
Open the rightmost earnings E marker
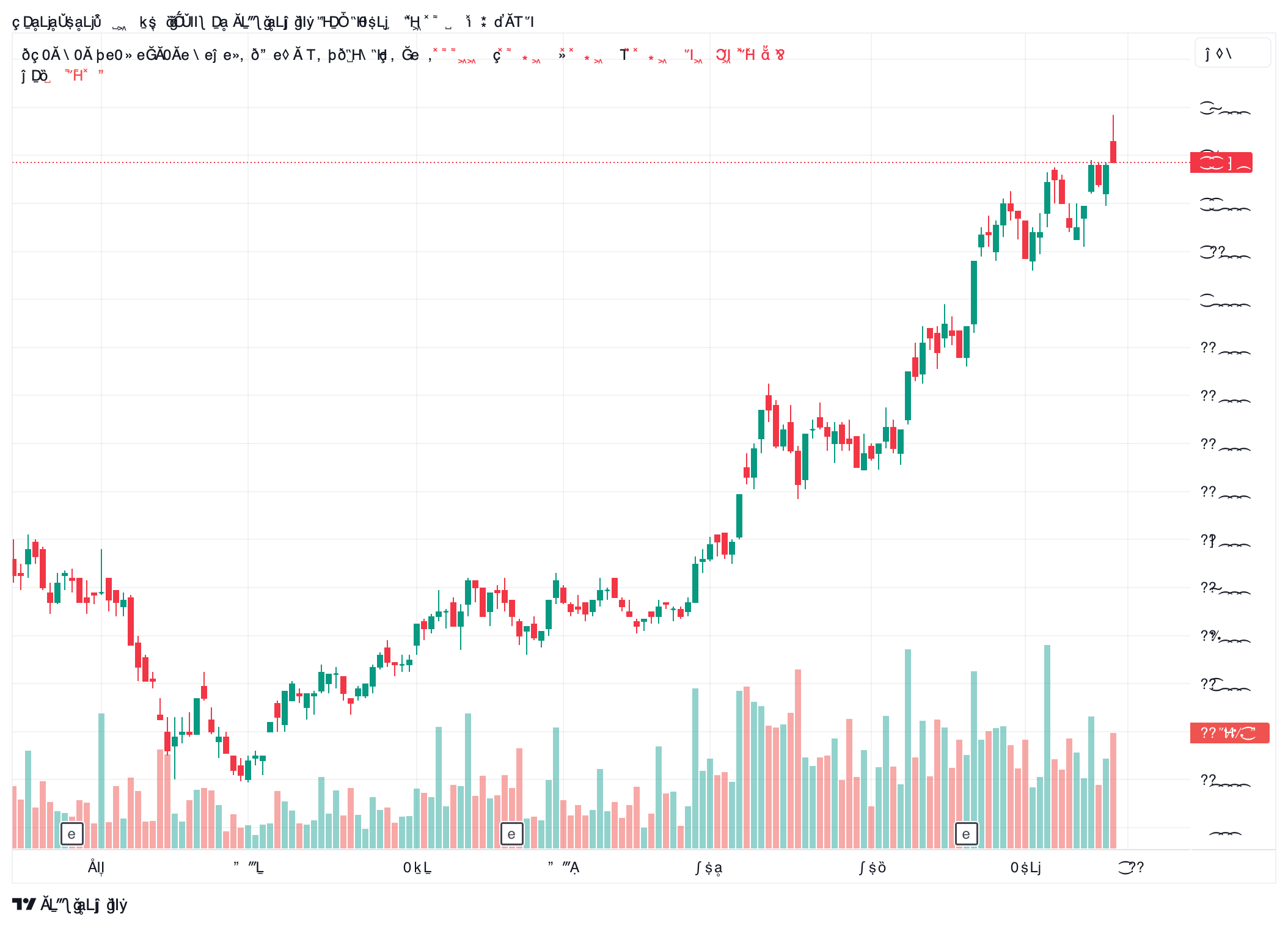tap(966, 834)
